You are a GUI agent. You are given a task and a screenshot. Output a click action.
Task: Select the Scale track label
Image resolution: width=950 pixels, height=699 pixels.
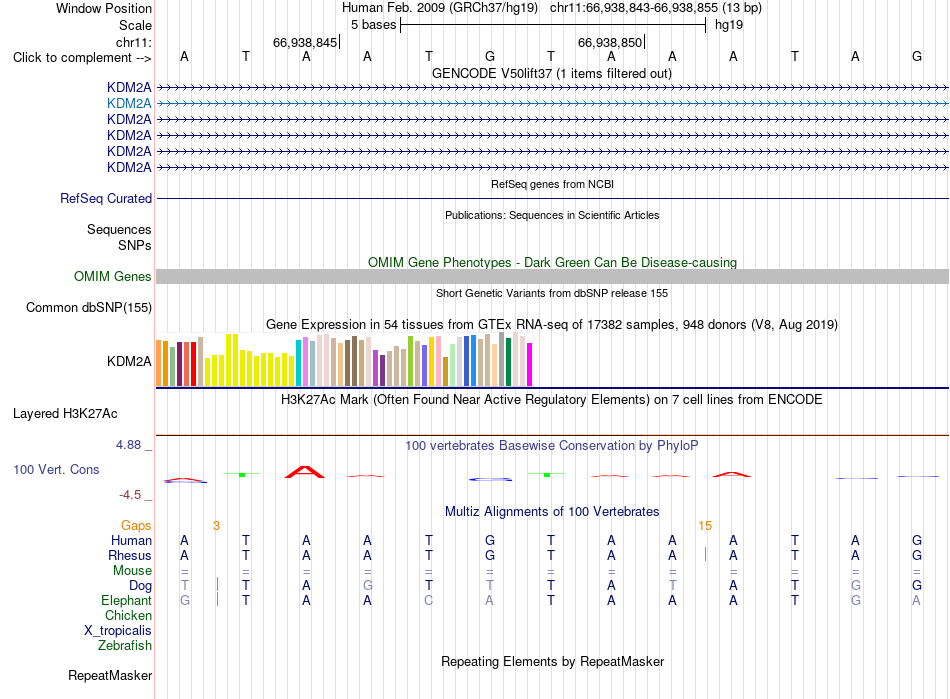(135, 25)
